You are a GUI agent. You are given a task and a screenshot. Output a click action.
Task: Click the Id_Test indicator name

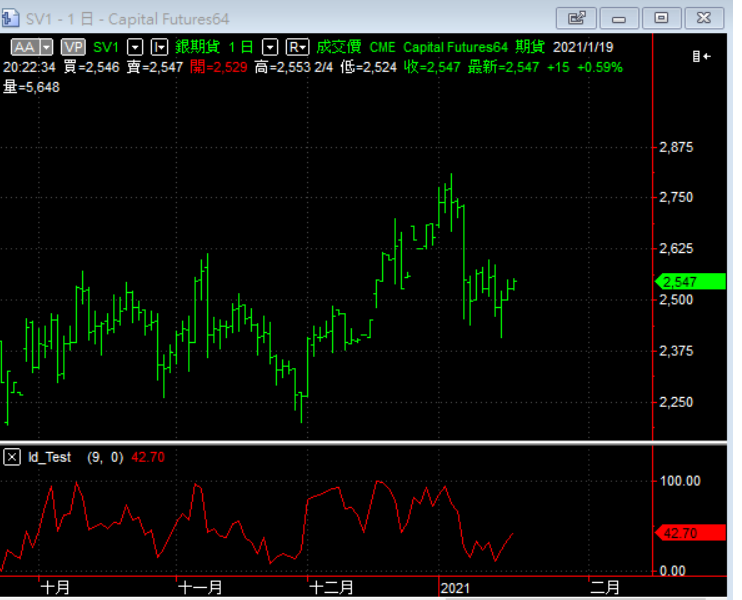point(50,457)
